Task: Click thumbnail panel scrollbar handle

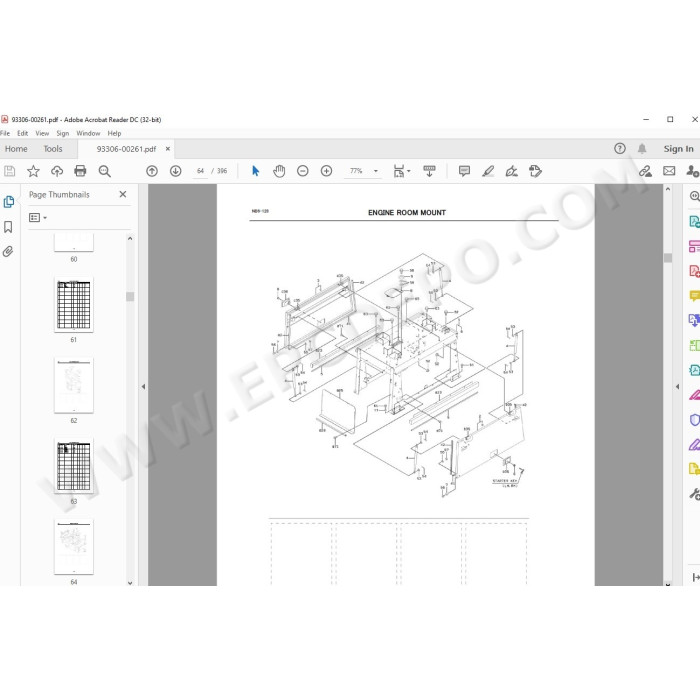Action: 130,297
